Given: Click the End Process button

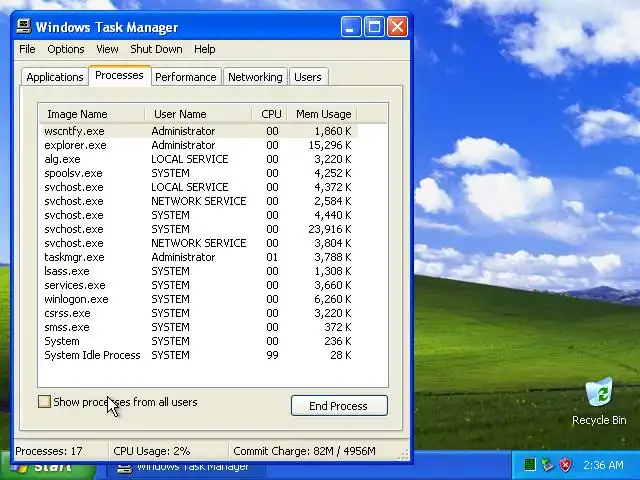Looking at the screenshot, I should (x=339, y=406).
